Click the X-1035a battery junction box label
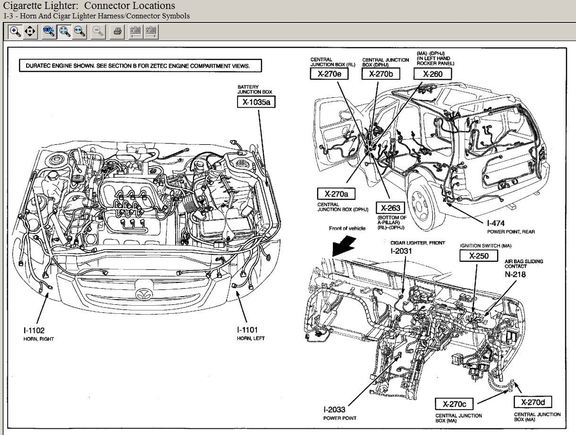The width and height of the screenshot is (576, 435). pos(256,102)
